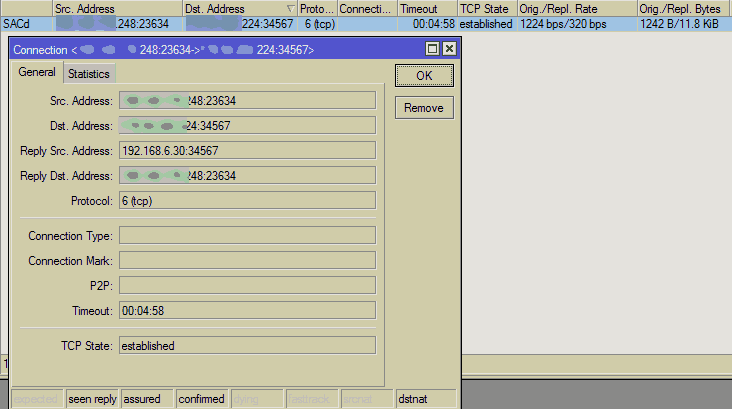Click the Dst. Address sort arrow indicator
Screen dimensions: 732x409
(x=290, y=8)
